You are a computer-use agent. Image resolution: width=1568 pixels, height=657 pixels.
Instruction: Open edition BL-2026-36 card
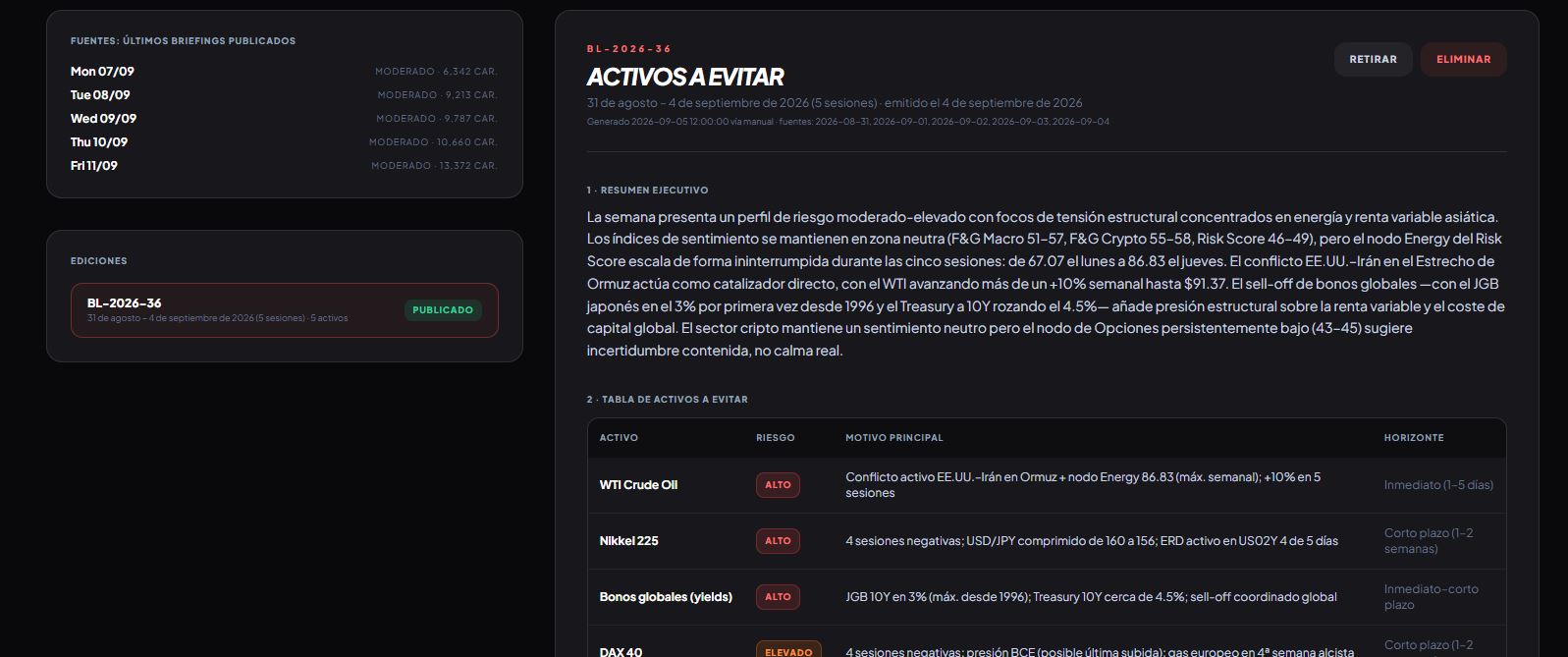[284, 310]
